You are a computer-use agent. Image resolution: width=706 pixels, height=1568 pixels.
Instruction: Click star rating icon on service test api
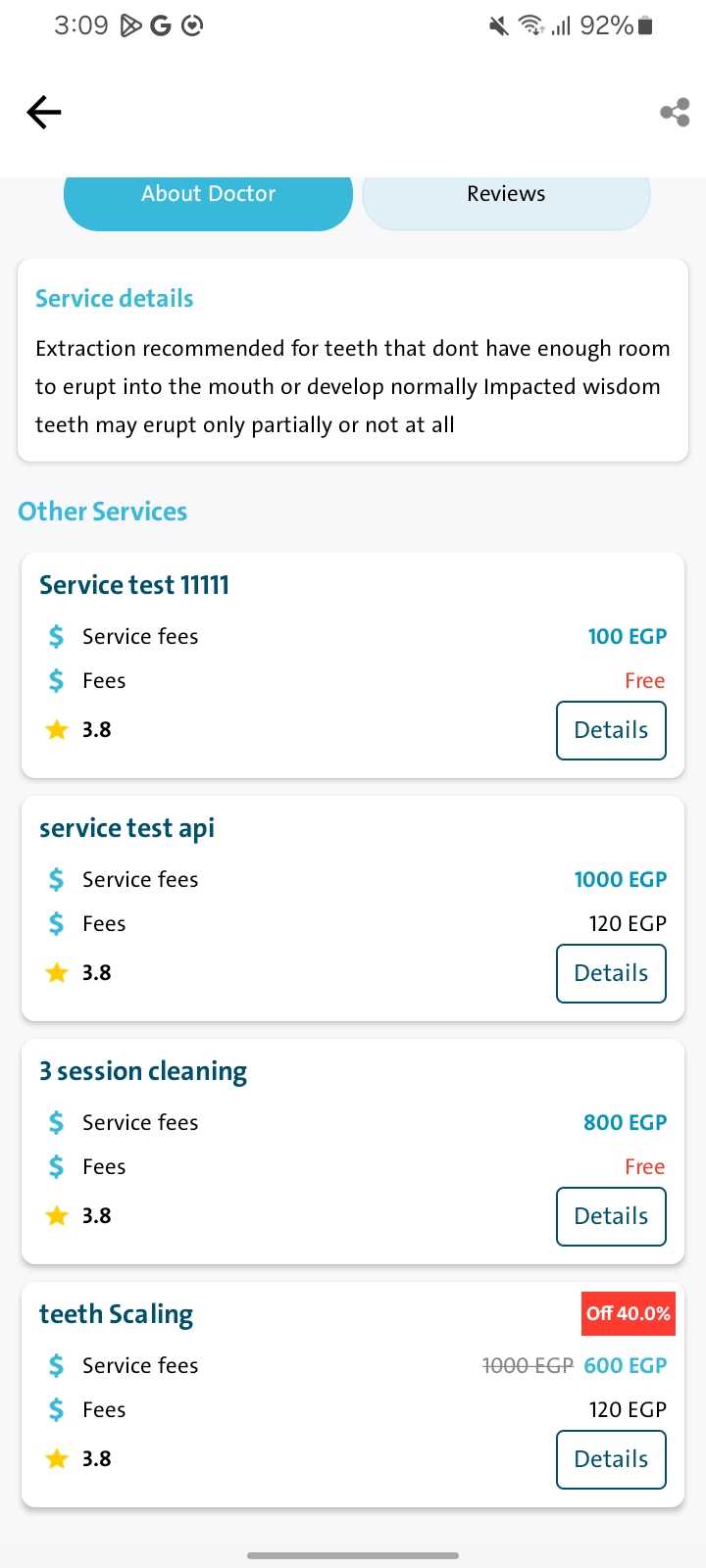point(57,973)
